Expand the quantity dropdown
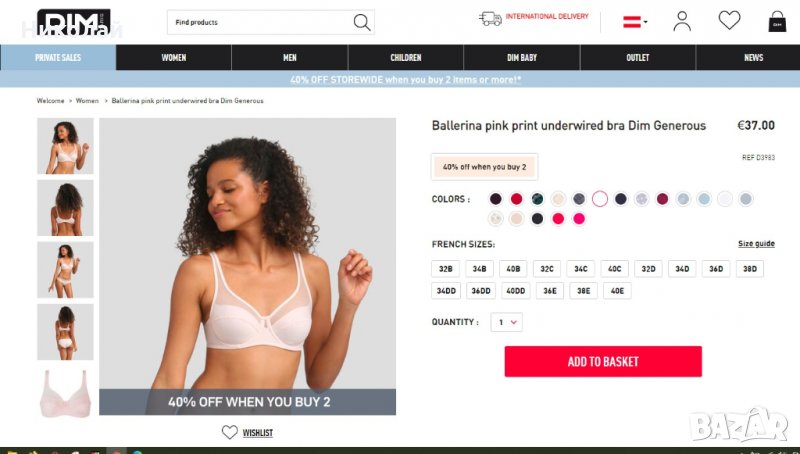 (x=506, y=322)
